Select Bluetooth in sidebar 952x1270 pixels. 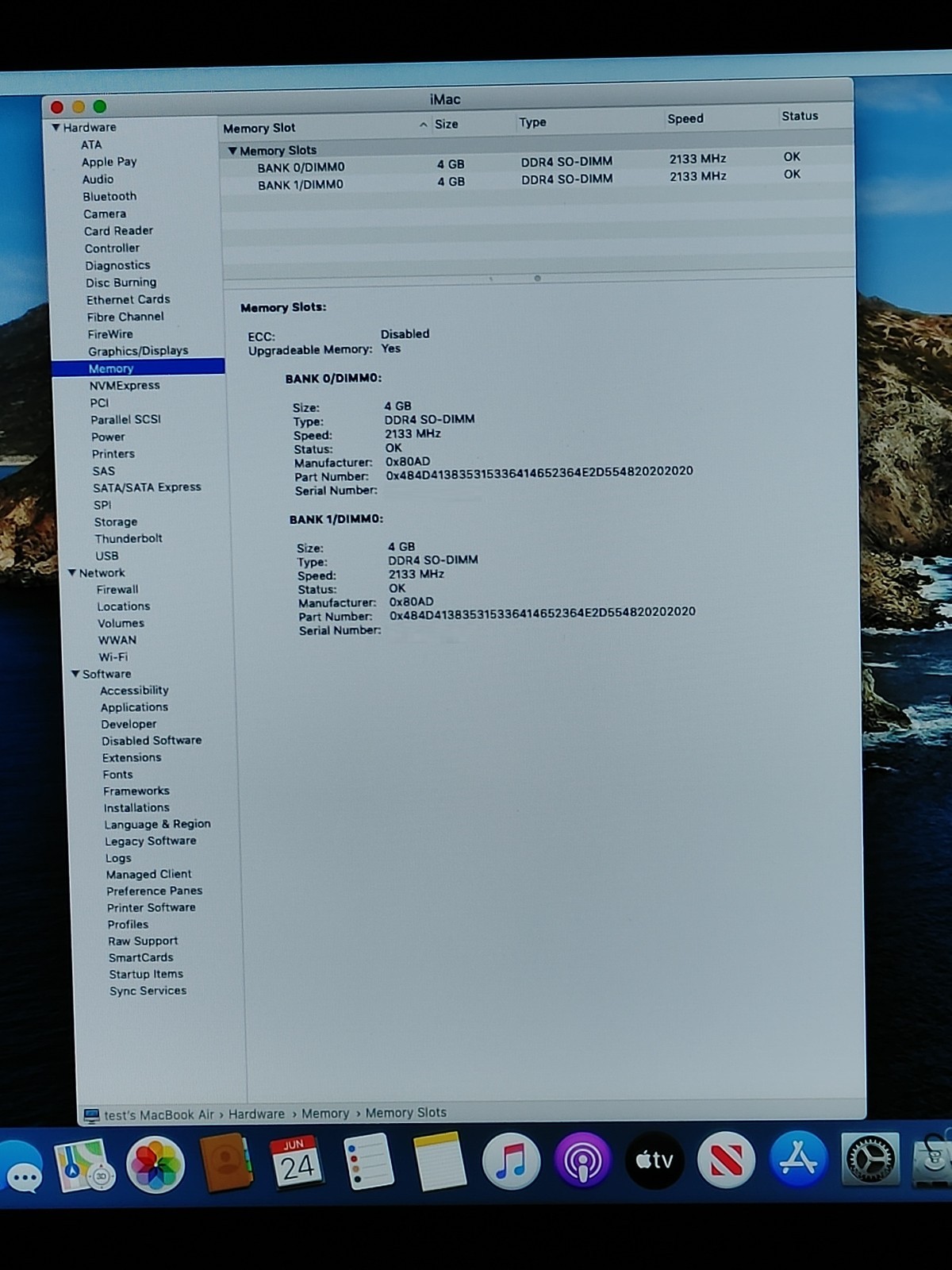click(109, 196)
